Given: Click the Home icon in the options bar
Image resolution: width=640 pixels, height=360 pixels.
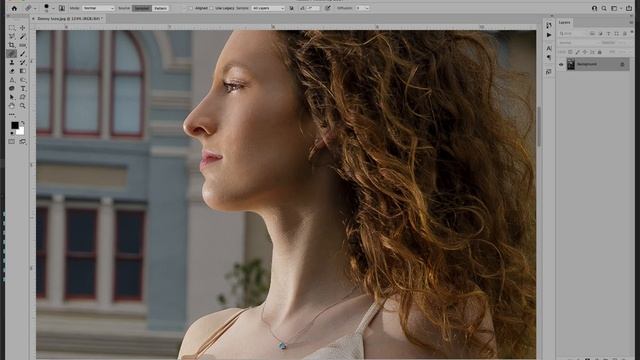Looking at the screenshot, I should [x=14, y=8].
